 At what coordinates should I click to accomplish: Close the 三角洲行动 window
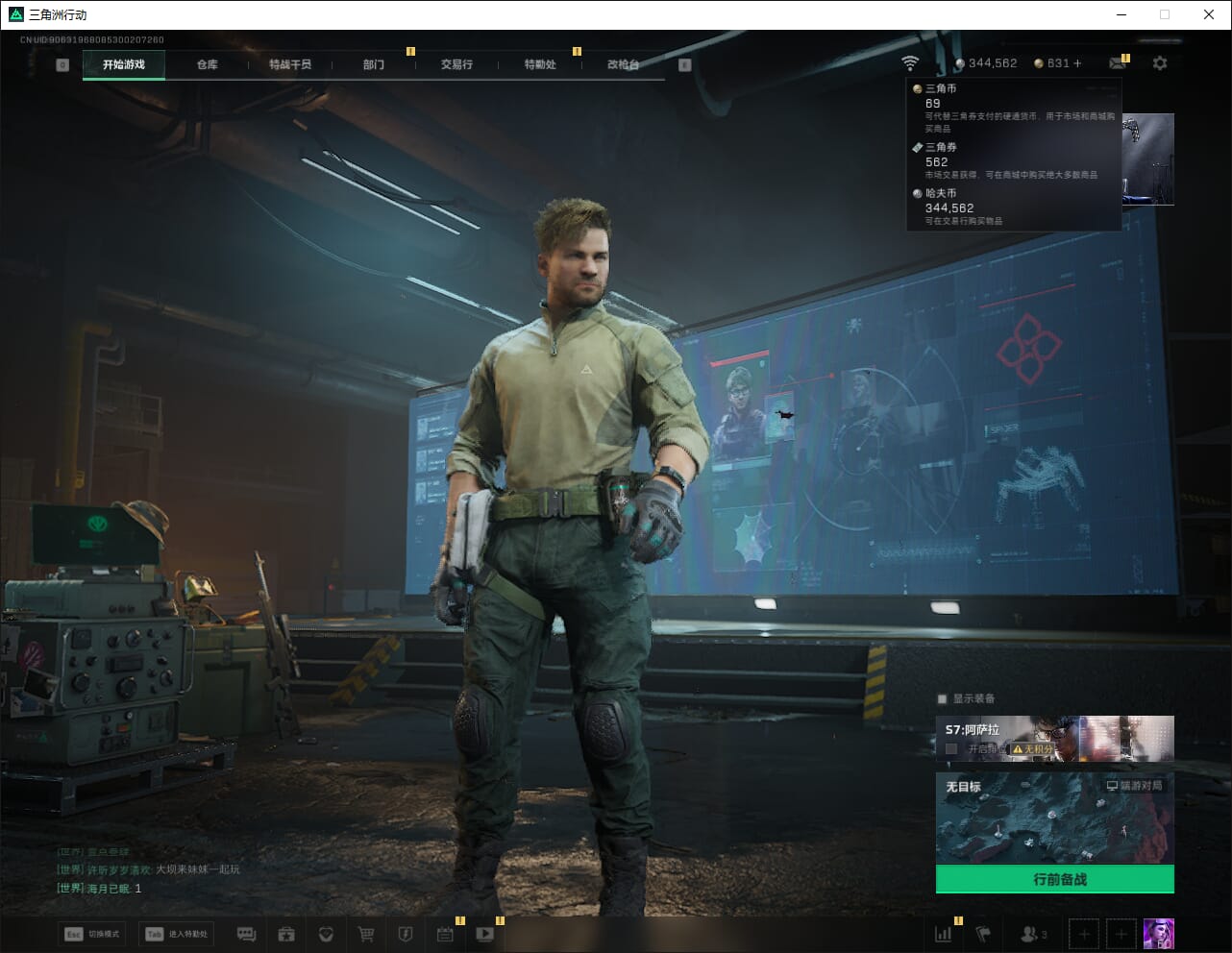(1209, 14)
